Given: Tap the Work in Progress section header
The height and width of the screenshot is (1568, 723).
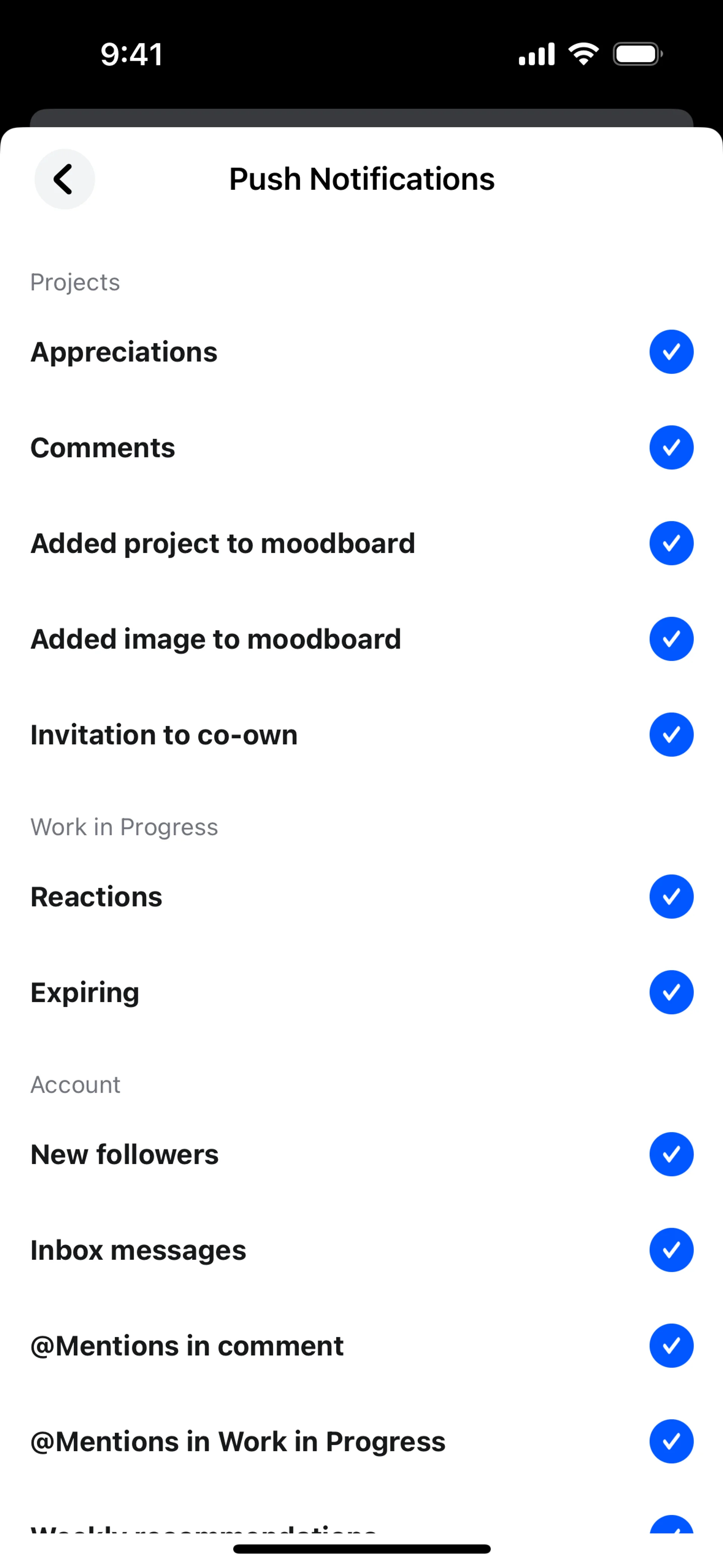Looking at the screenshot, I should (x=124, y=827).
